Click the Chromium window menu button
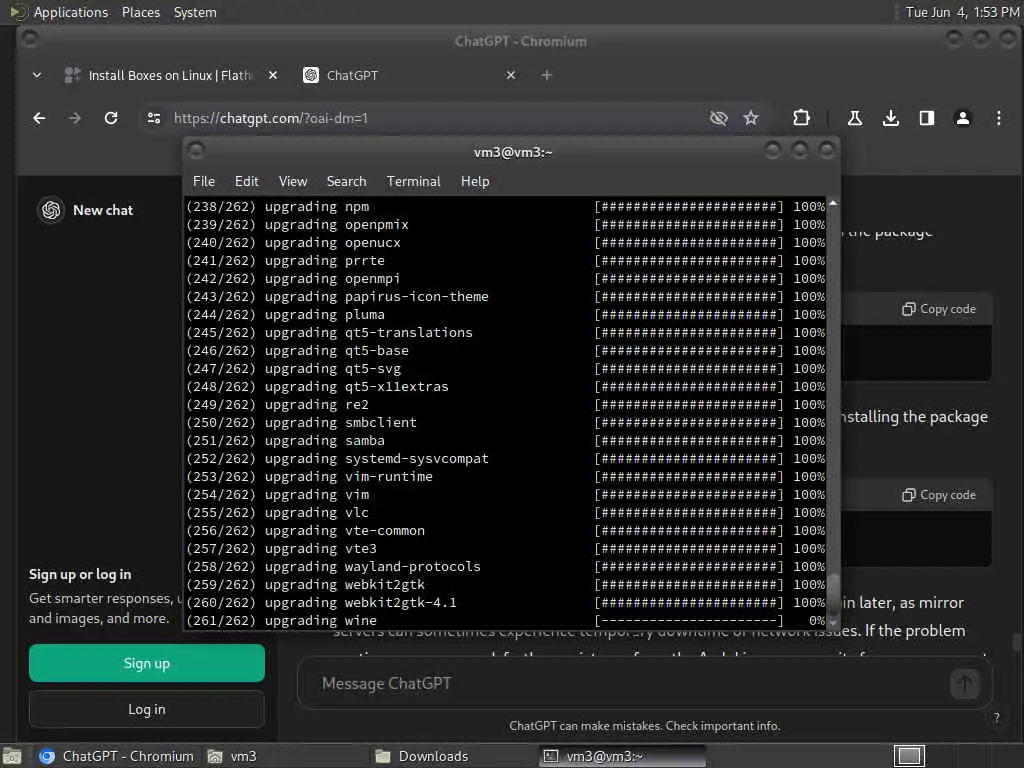Screen dimensions: 1024x768 (x=29, y=39)
